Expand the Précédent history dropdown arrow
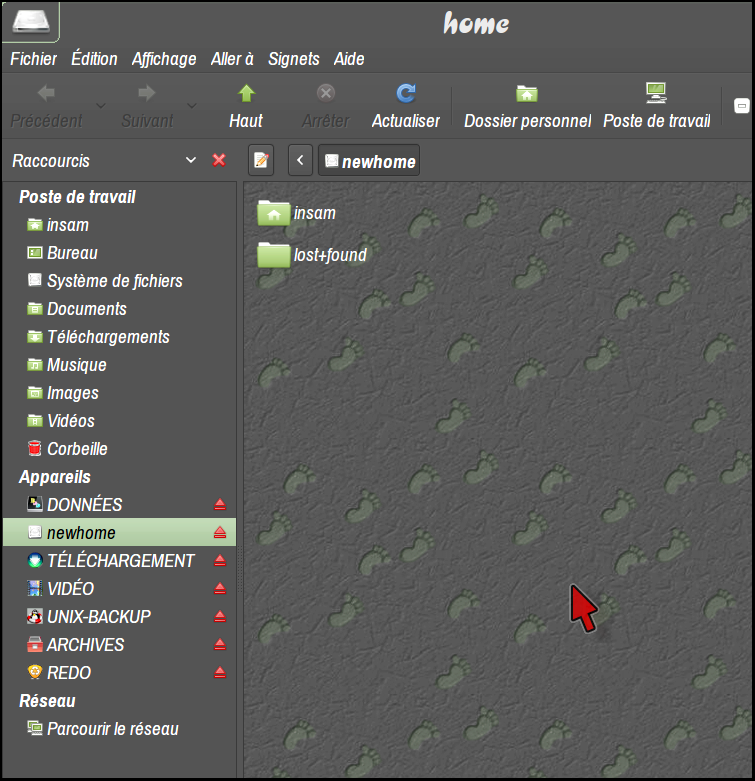 pyautogui.click(x=100, y=105)
